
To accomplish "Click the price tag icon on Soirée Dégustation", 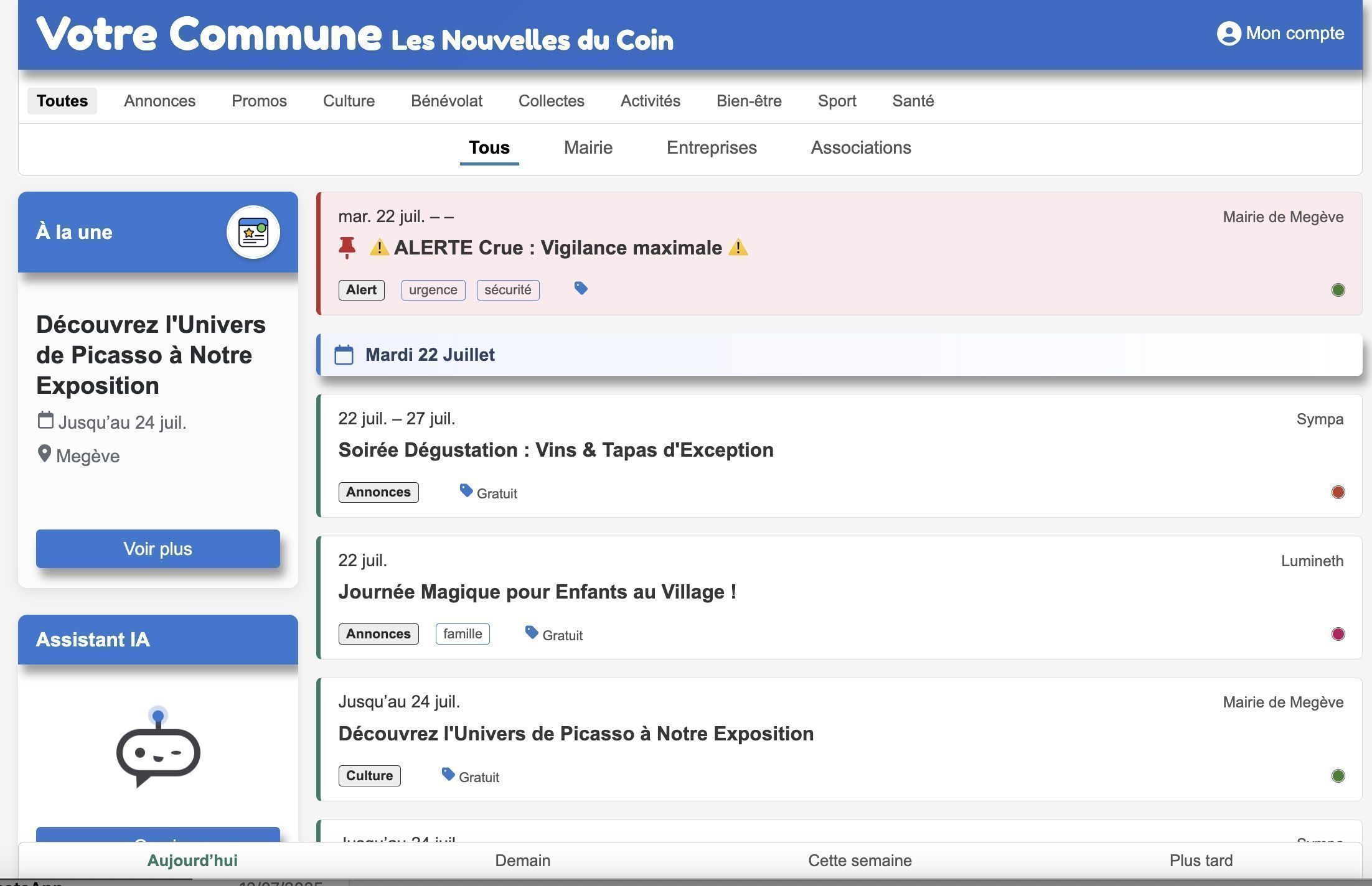I will (466, 490).
